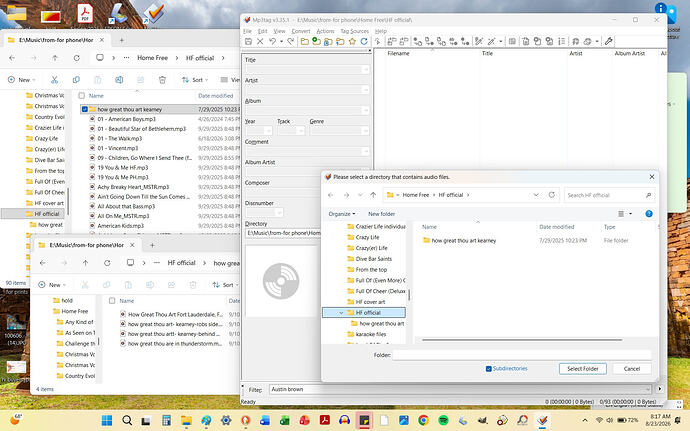Open the Organize dropdown in folder dialog

click(341, 214)
